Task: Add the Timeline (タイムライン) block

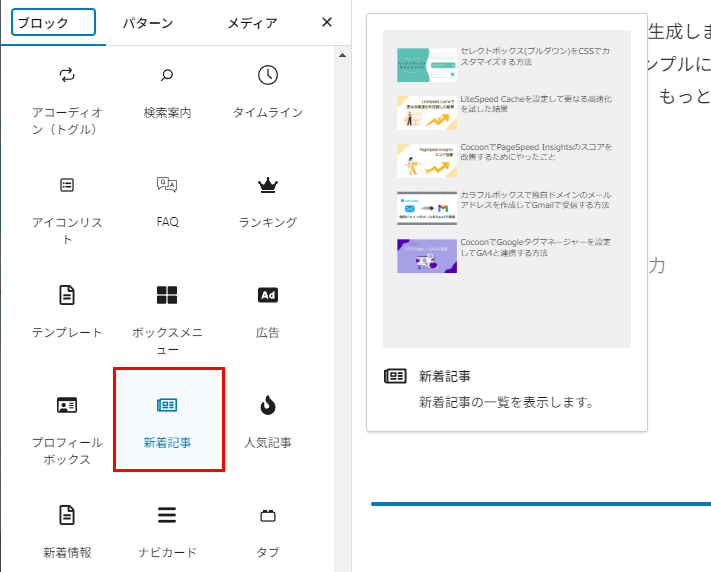Action: click(267, 95)
